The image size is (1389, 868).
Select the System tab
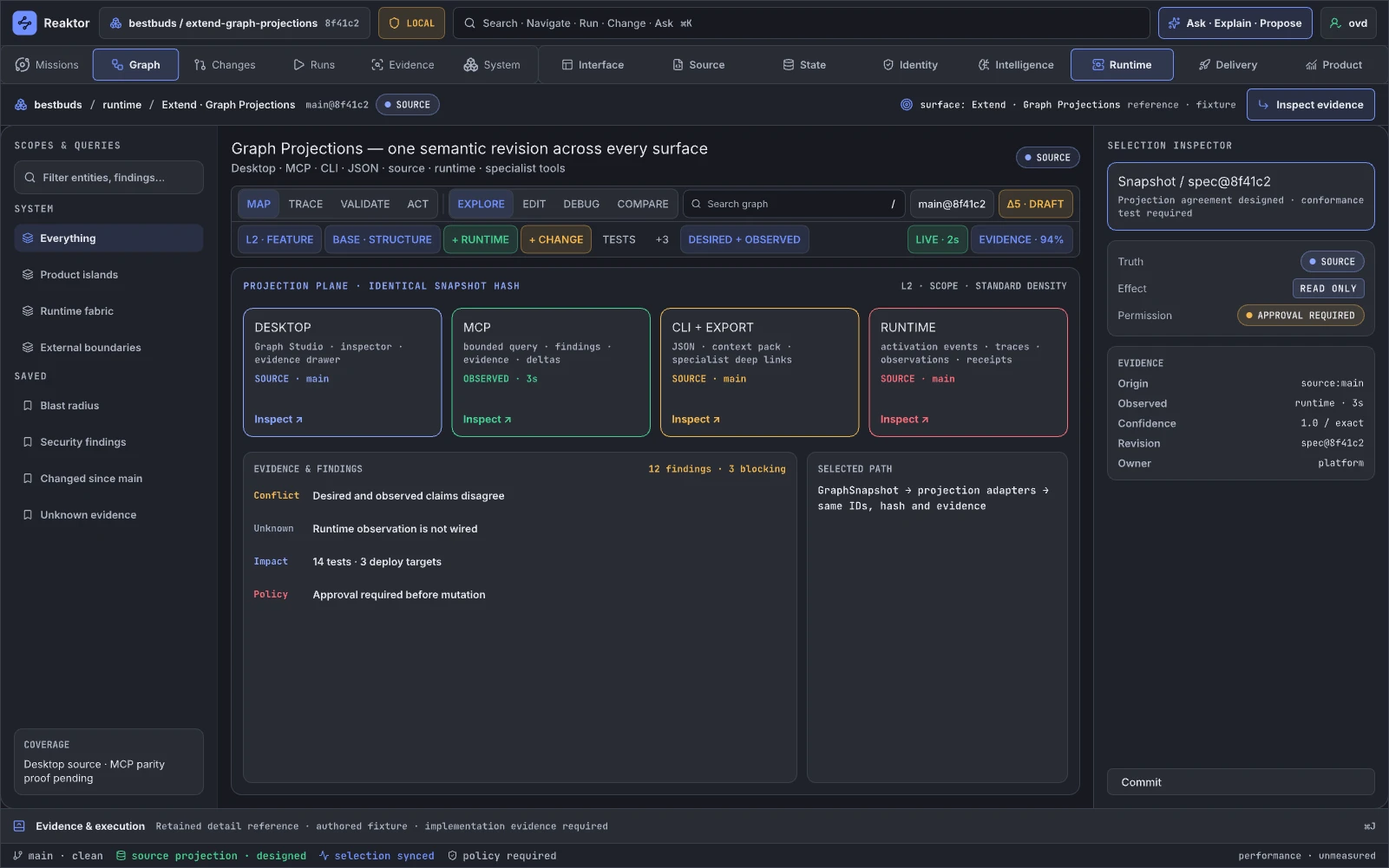click(x=492, y=65)
